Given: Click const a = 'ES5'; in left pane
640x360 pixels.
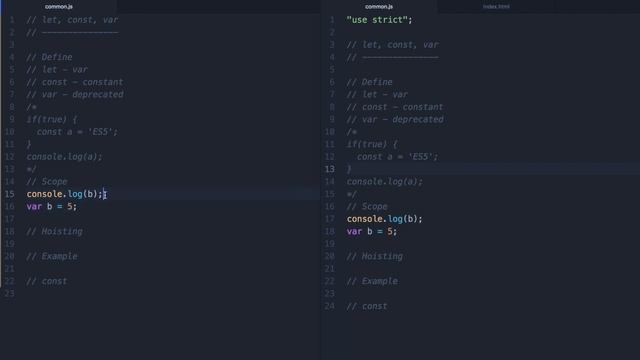Looking at the screenshot, I should pos(77,132).
